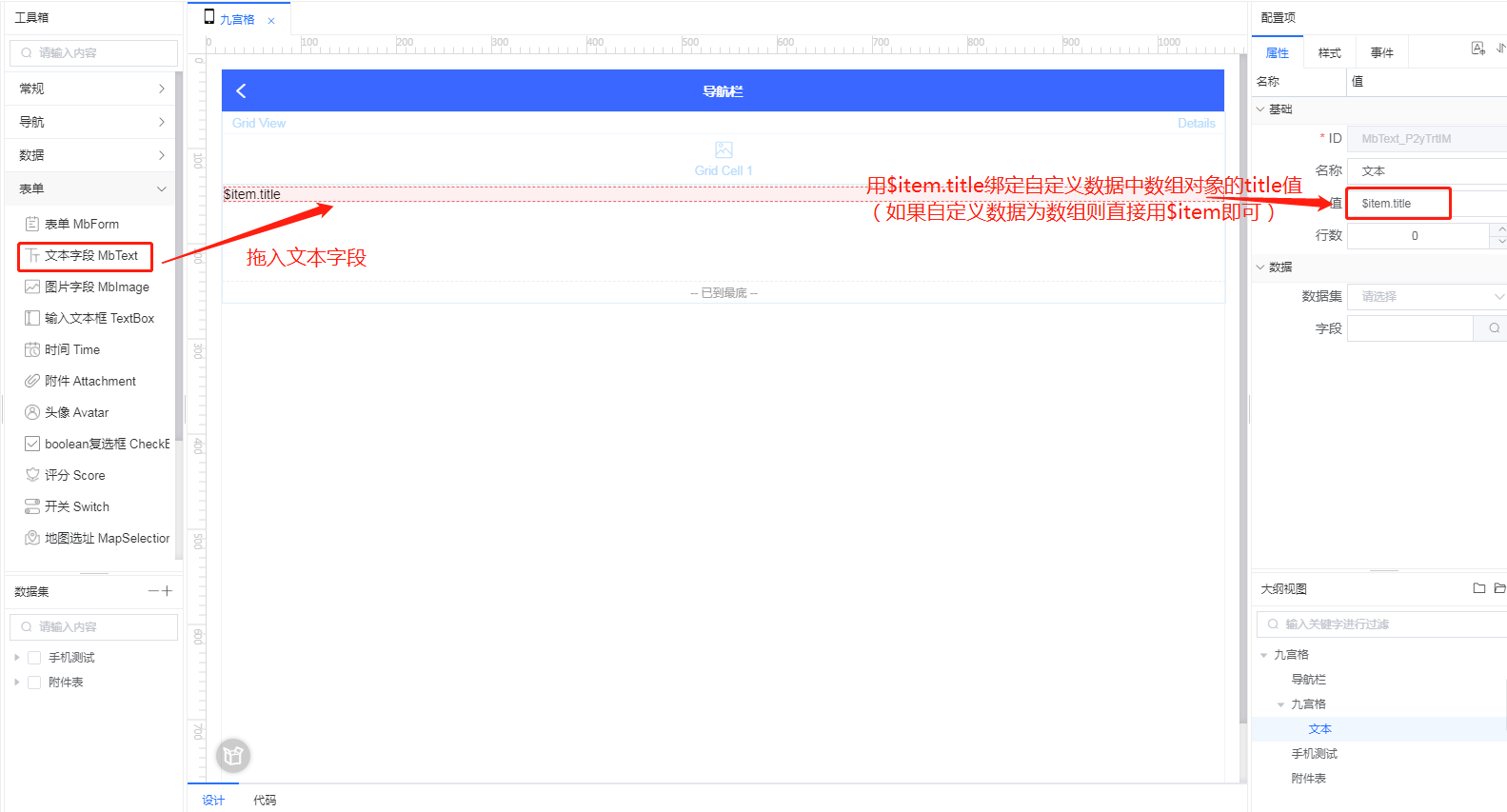Viewport: 1507px width, 812px height.
Task: Expand the 常规 toolbox category
Action: pos(91,89)
